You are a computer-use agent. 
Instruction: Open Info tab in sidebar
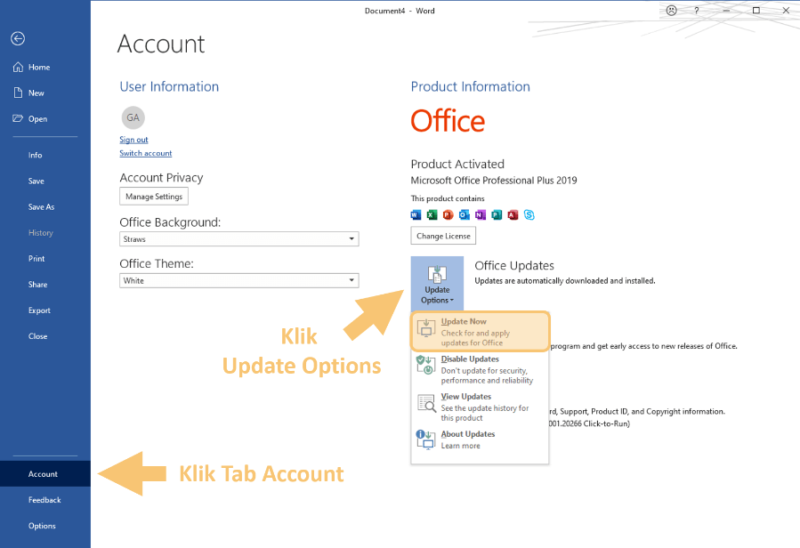[x=35, y=155]
